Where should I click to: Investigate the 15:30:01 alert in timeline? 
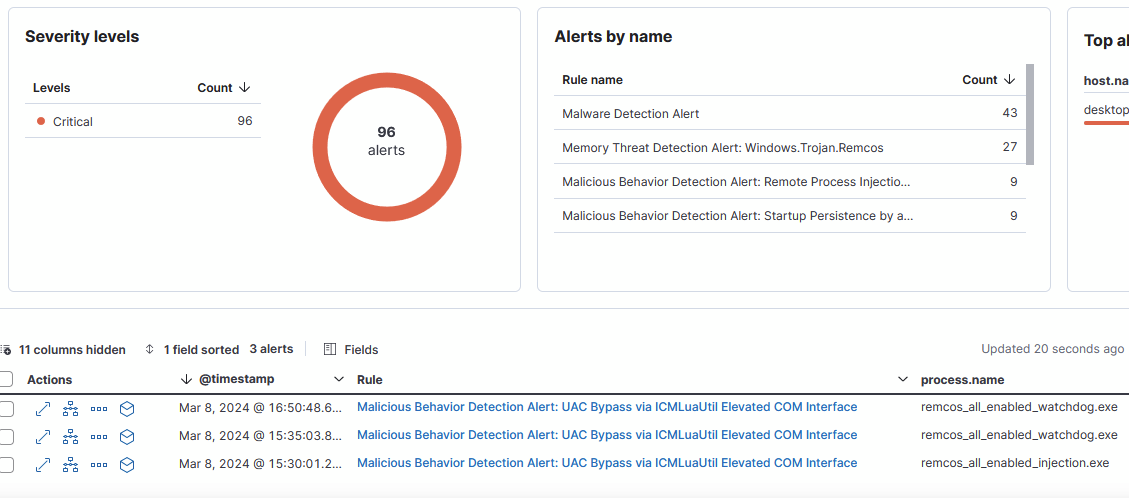127,465
